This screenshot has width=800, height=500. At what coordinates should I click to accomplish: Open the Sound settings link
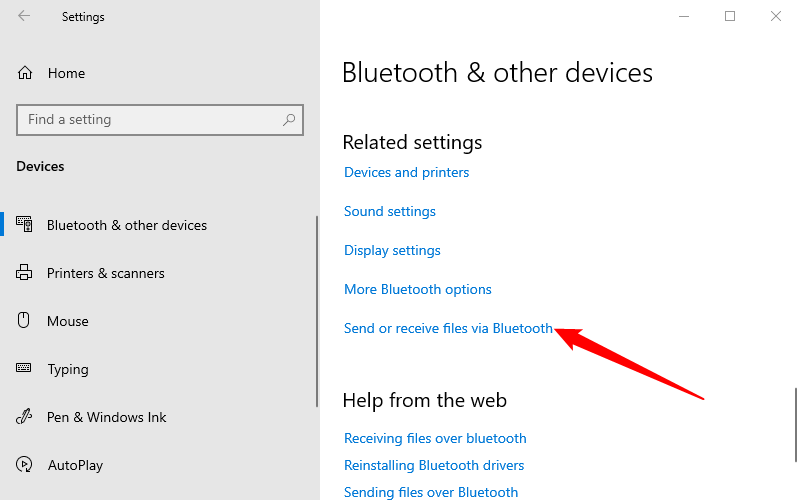(x=390, y=211)
